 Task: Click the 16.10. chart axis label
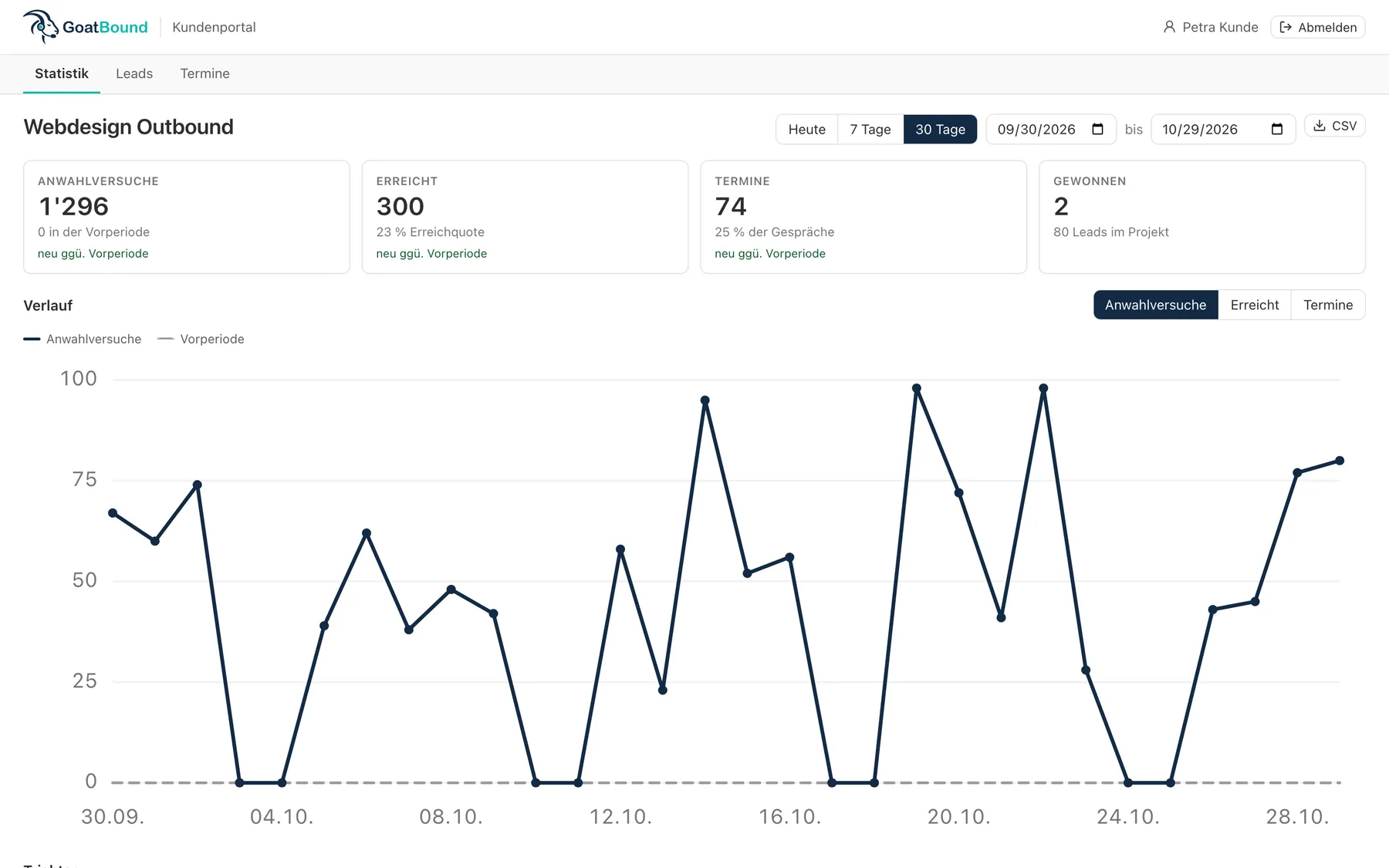[x=789, y=816]
